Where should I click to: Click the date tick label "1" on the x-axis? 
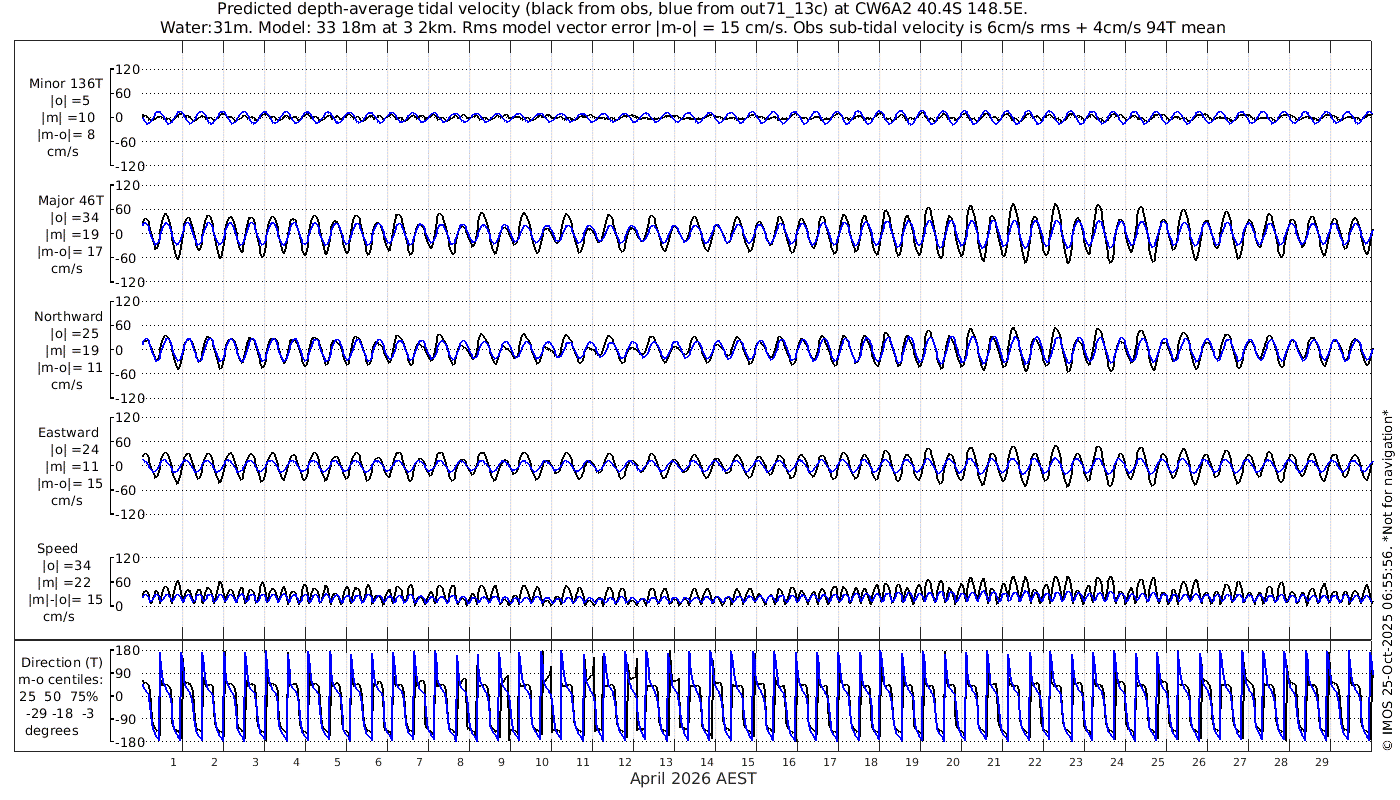pos(173,762)
